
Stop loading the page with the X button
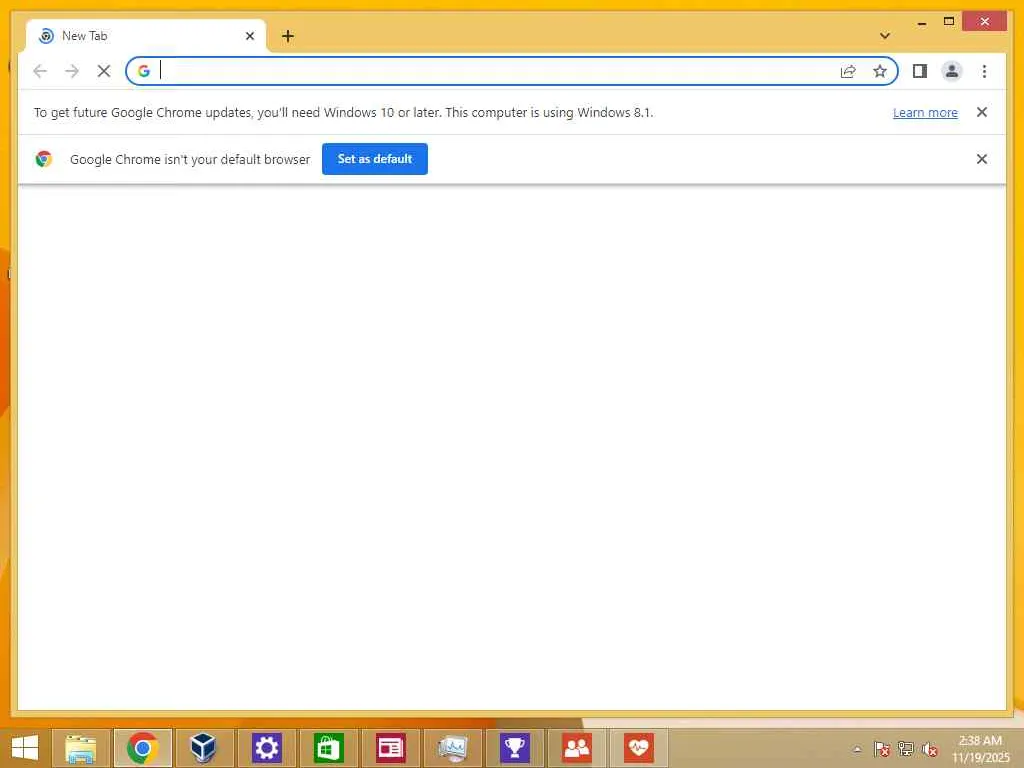104,71
